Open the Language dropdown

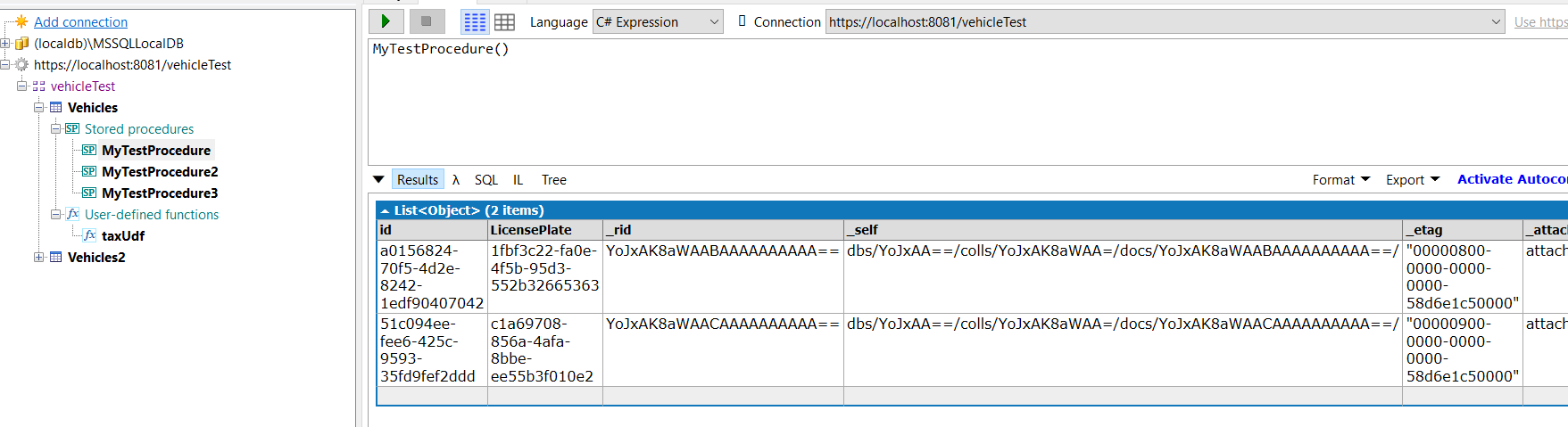tap(658, 21)
